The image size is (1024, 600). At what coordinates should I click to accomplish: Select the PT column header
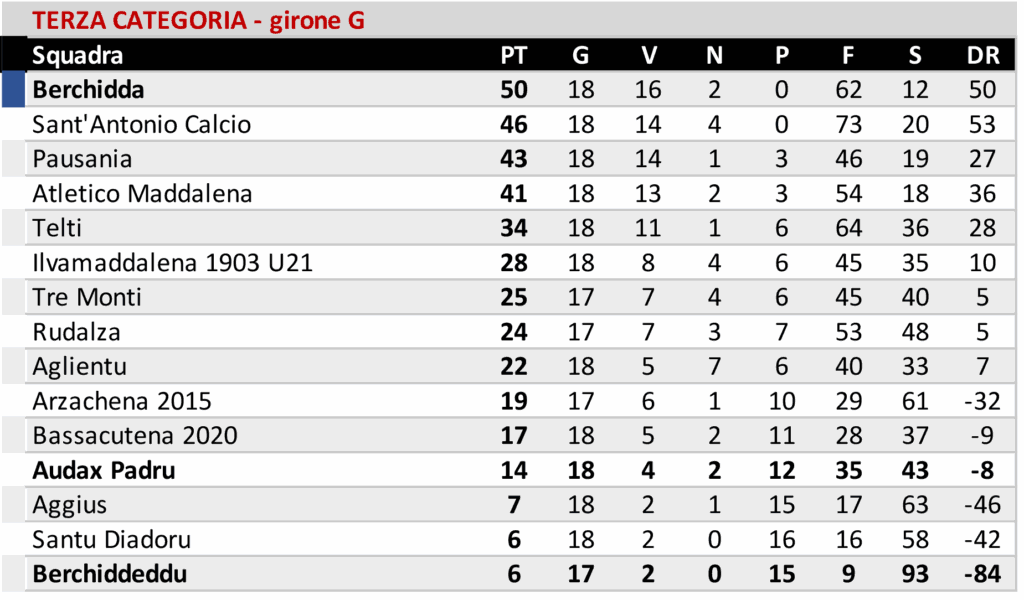[513, 55]
